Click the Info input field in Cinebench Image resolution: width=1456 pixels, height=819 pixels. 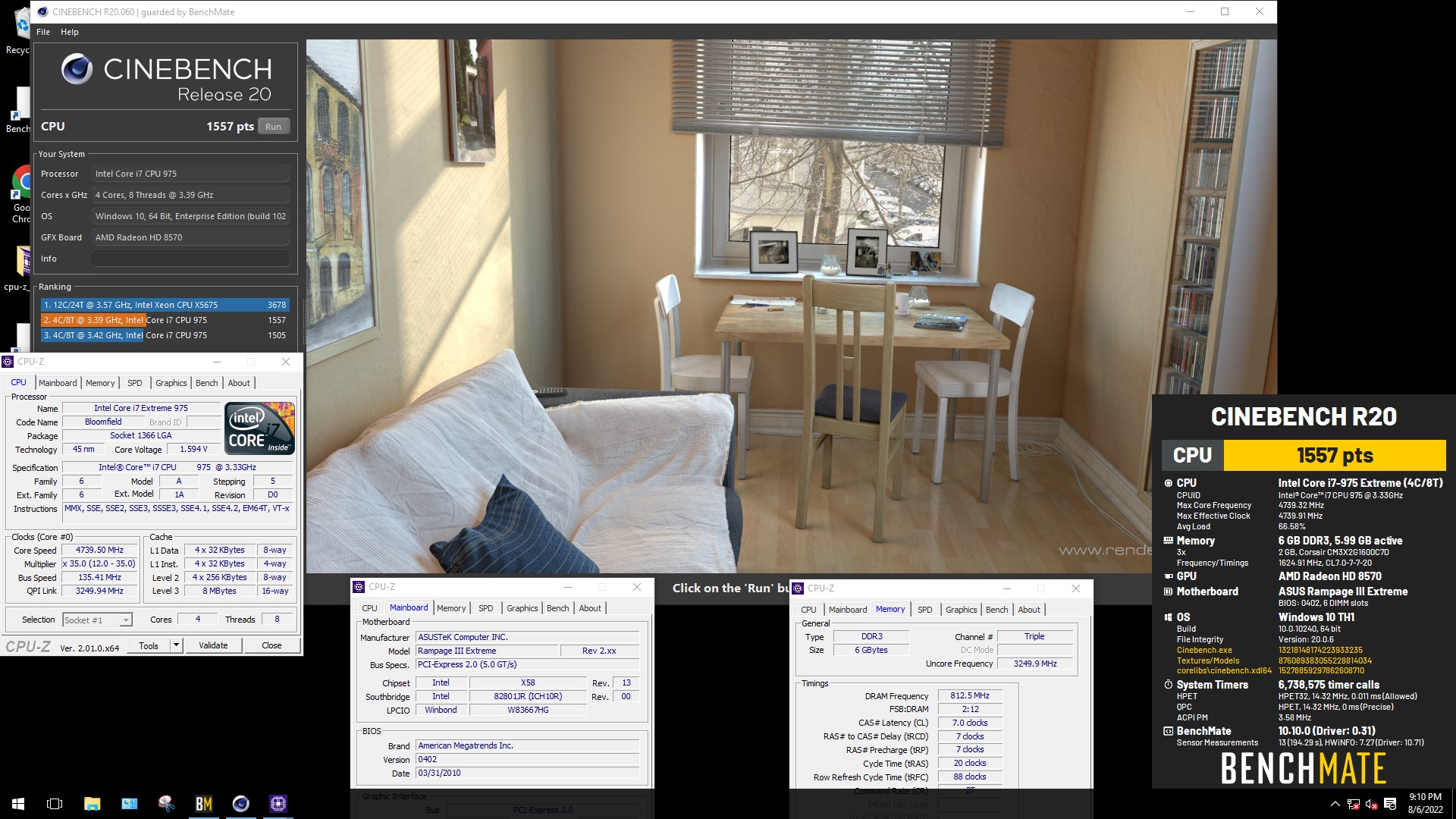(190, 259)
